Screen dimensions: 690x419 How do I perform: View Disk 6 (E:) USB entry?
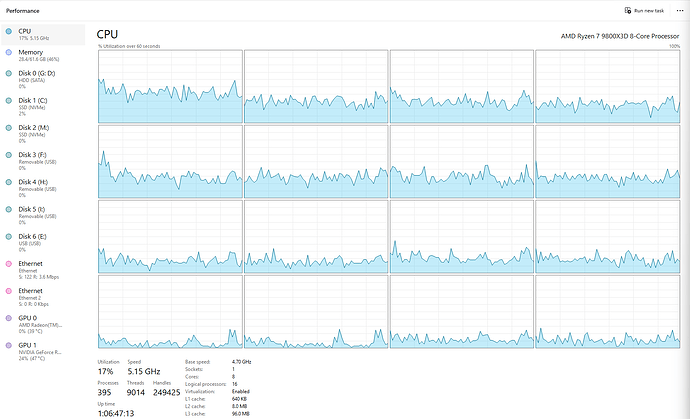43,243
